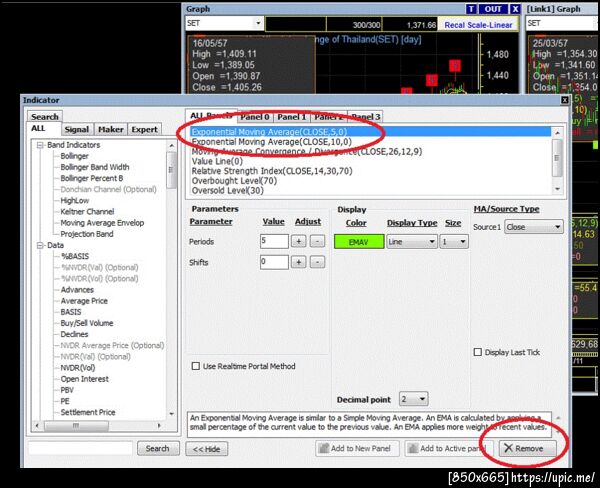Select %BASIS data item
This screenshot has width=600, height=488.
coord(75,256)
